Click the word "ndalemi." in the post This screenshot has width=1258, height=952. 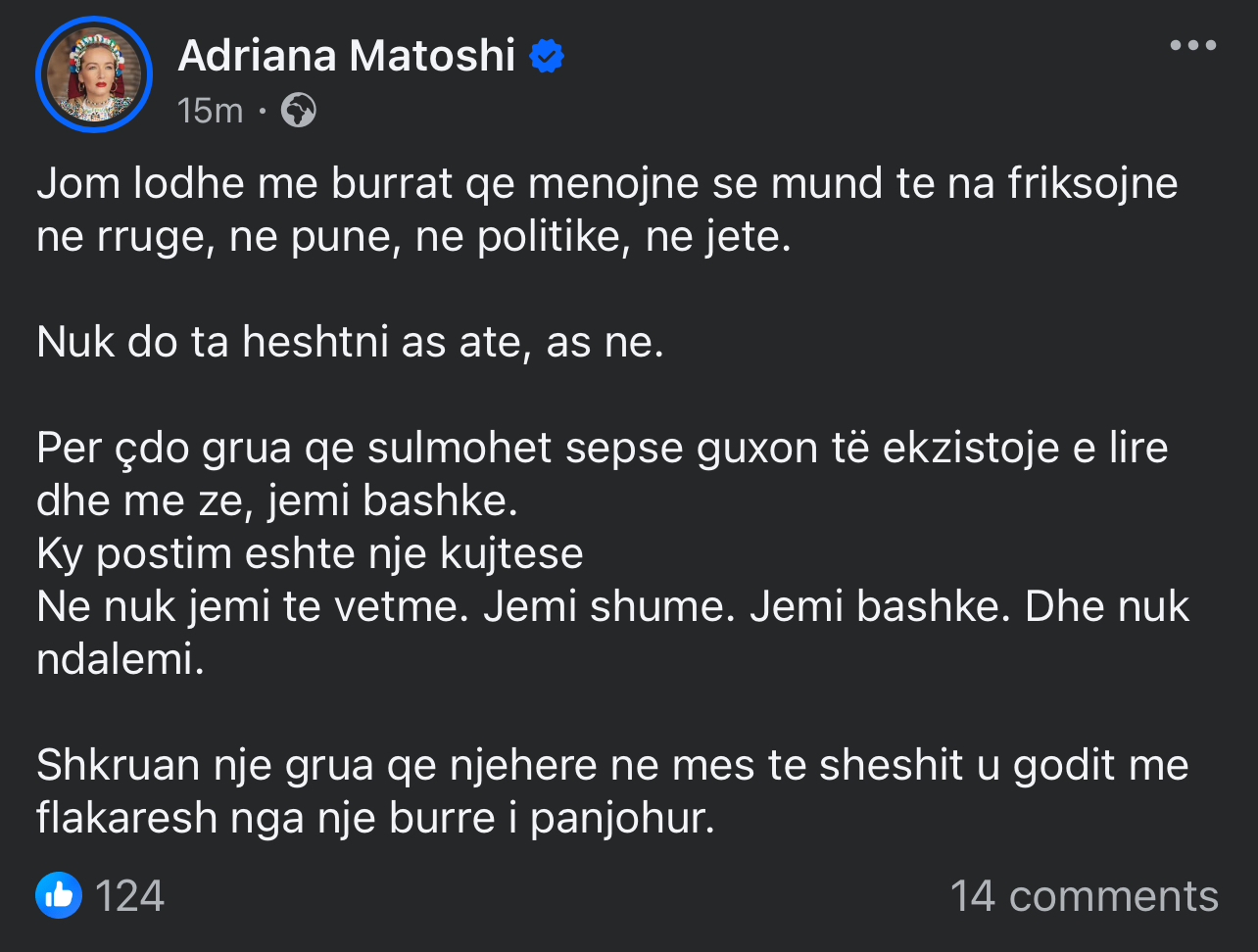tap(121, 659)
